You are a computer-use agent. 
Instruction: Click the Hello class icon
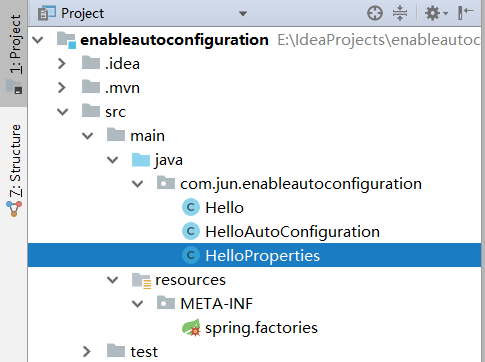(191, 207)
